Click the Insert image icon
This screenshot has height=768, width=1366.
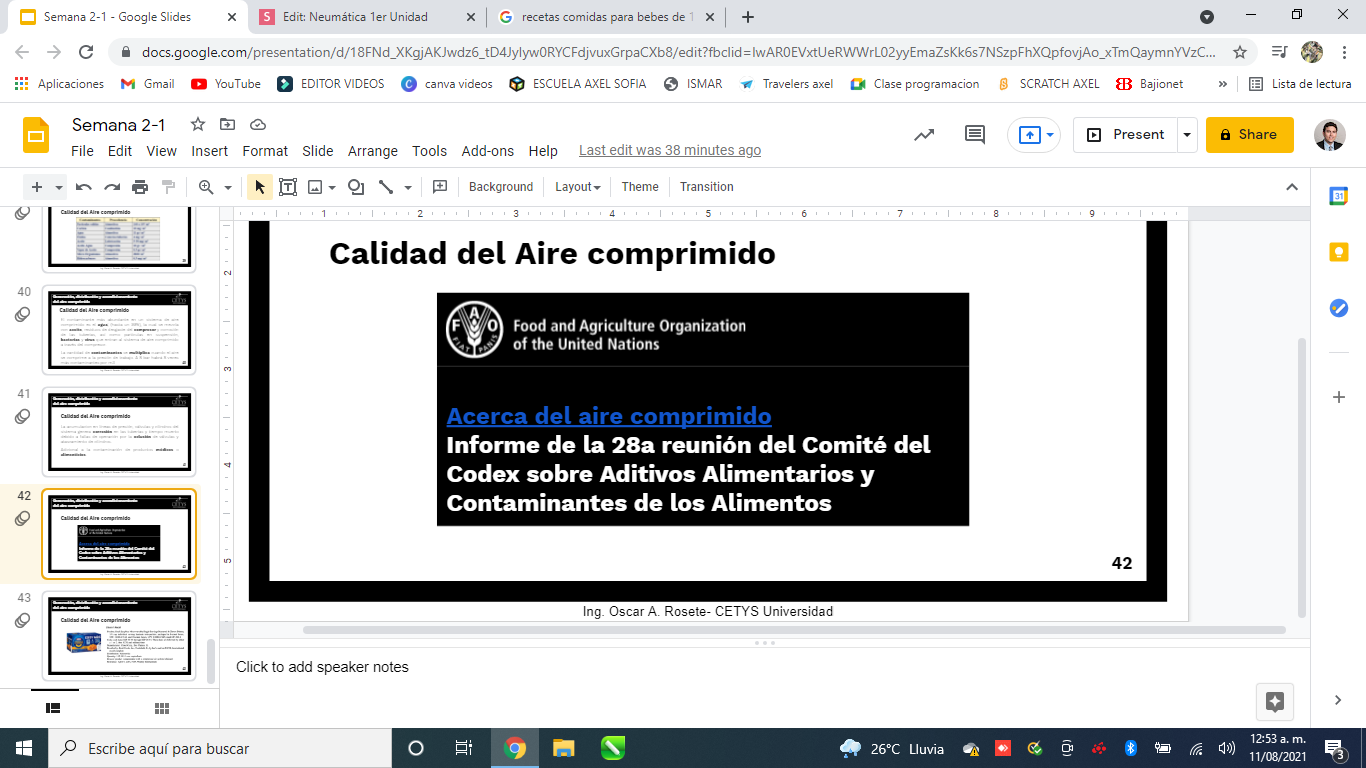tap(315, 187)
